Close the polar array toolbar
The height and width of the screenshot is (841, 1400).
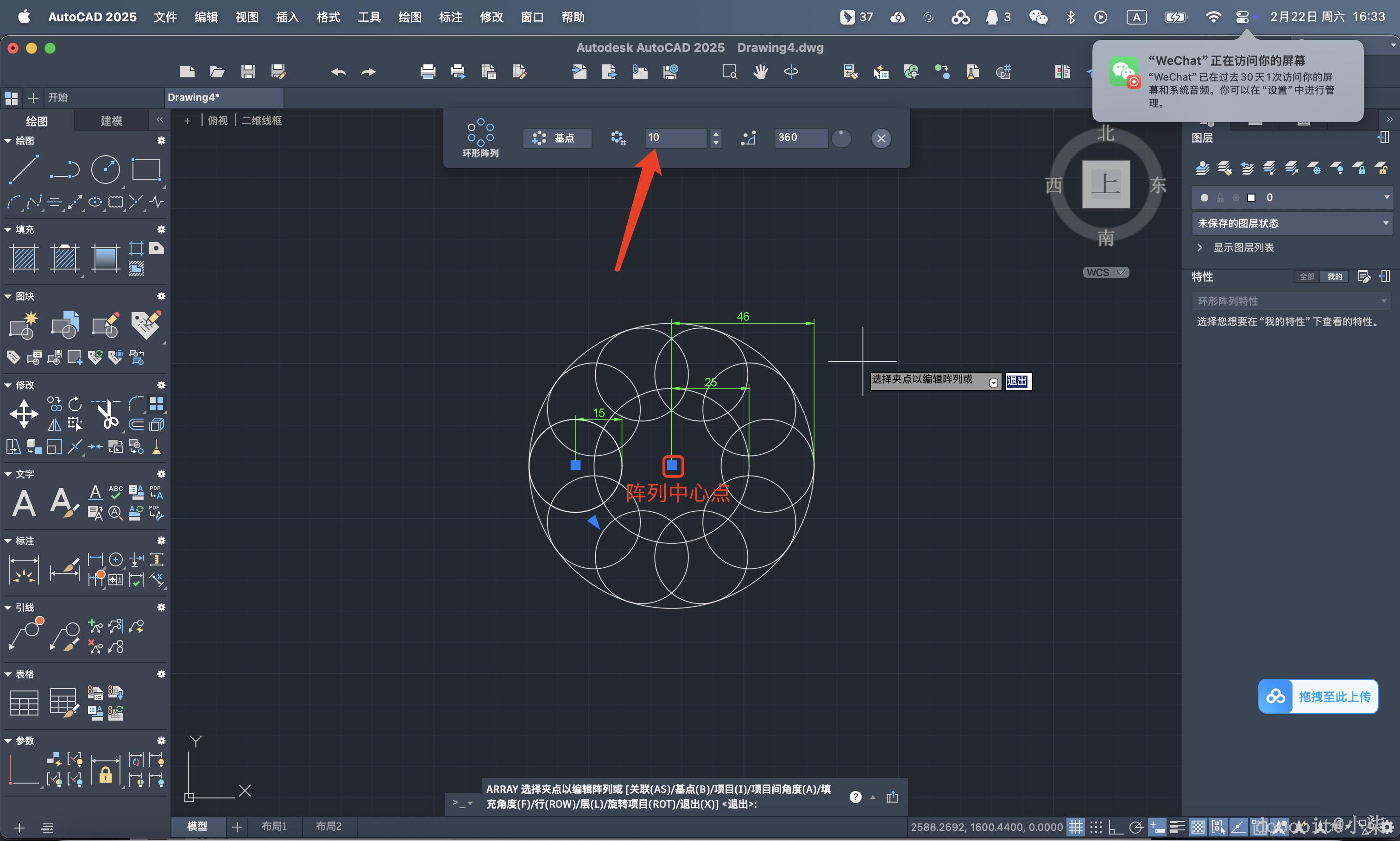(x=881, y=138)
